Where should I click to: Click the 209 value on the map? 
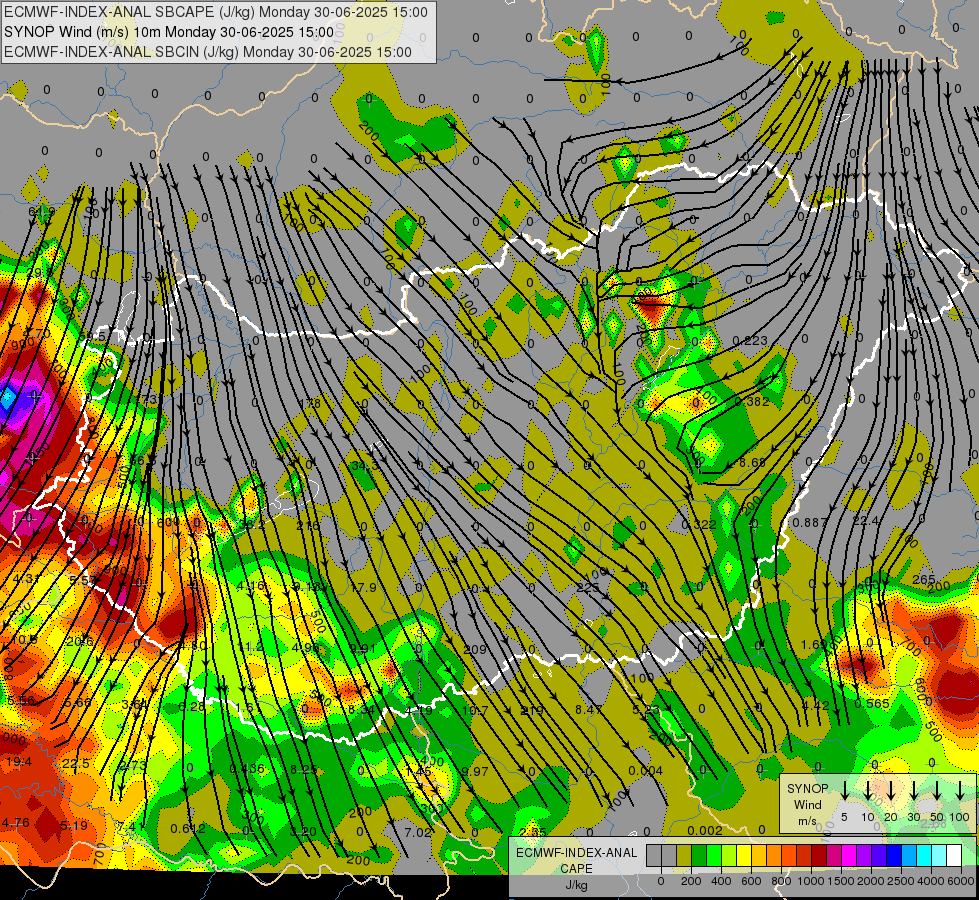coord(475,650)
